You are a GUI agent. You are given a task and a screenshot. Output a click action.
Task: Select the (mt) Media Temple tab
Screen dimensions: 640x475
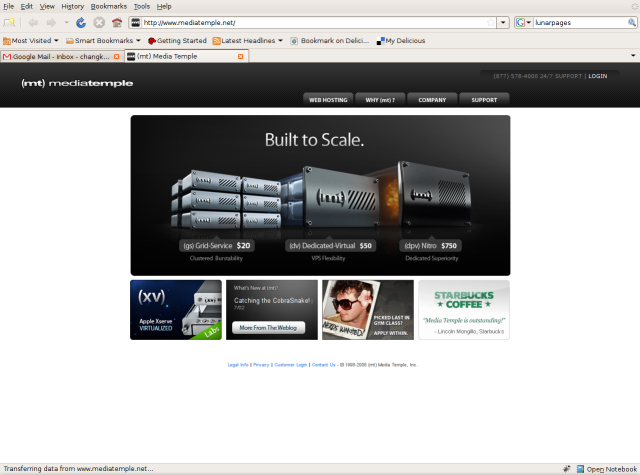(x=187, y=56)
